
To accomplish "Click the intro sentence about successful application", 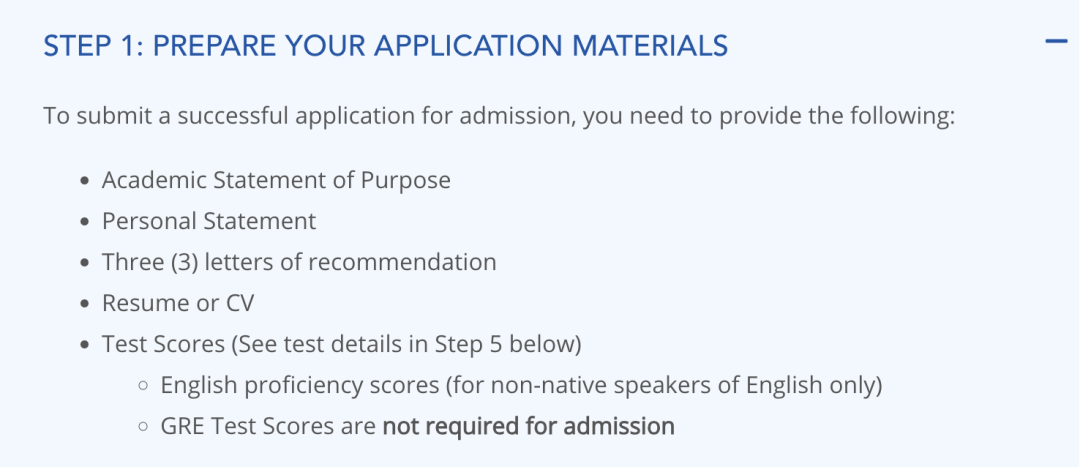I will pos(499,116).
